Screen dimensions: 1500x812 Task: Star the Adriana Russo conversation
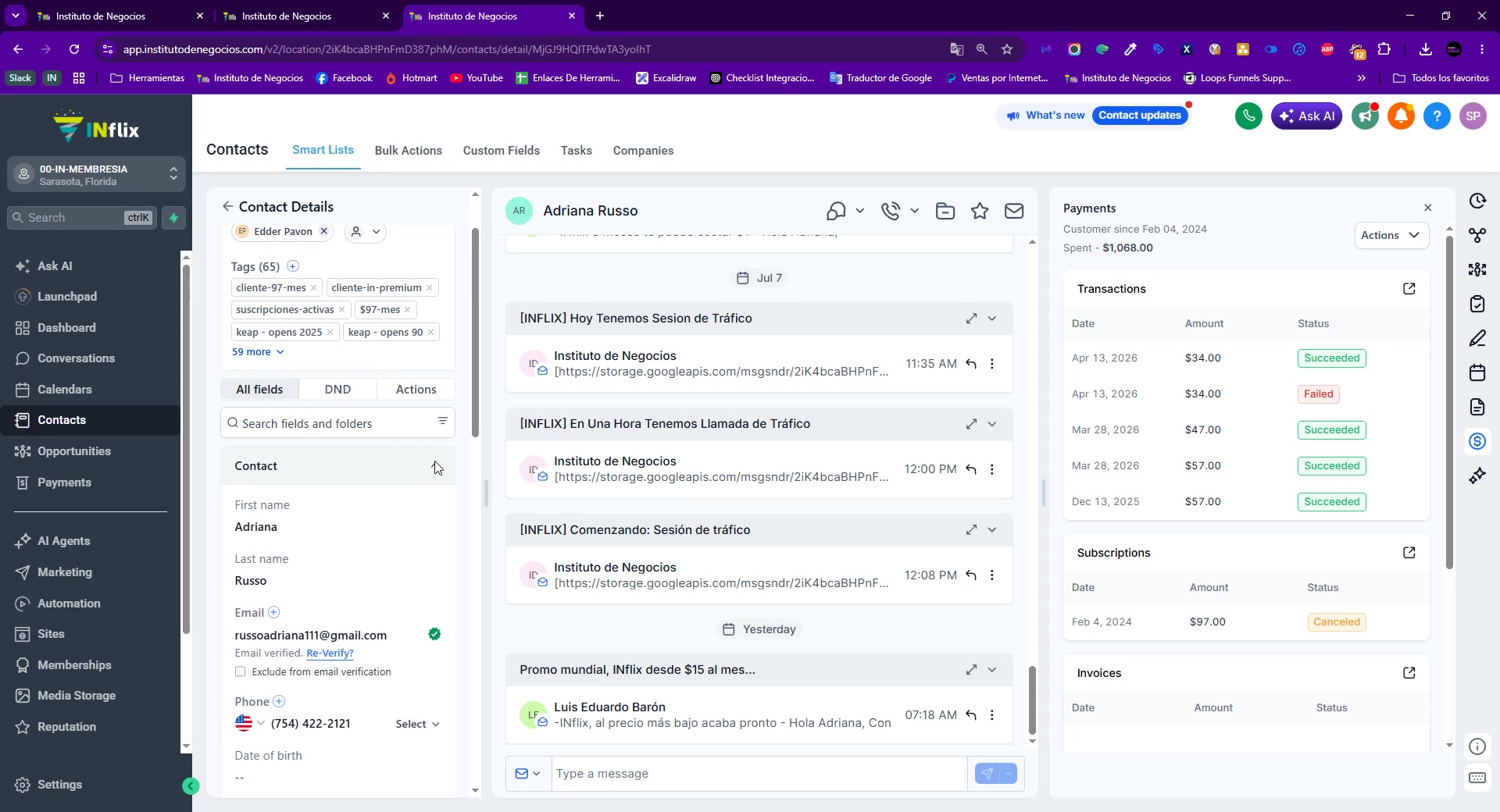(980, 211)
